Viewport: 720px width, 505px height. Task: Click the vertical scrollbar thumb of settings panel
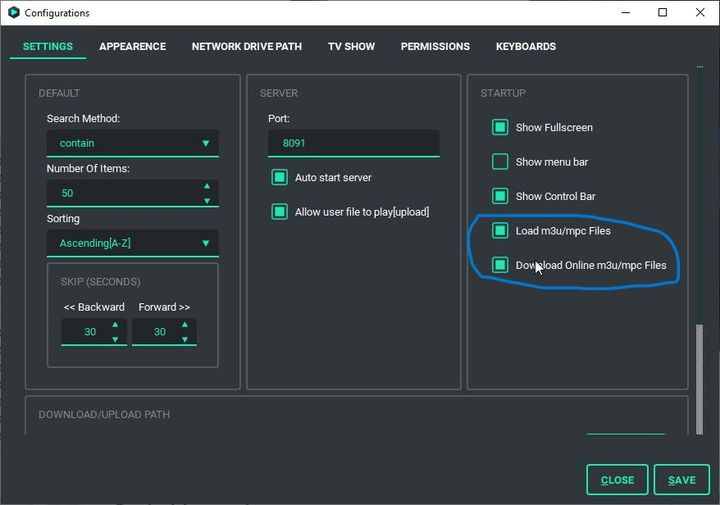tap(699, 379)
